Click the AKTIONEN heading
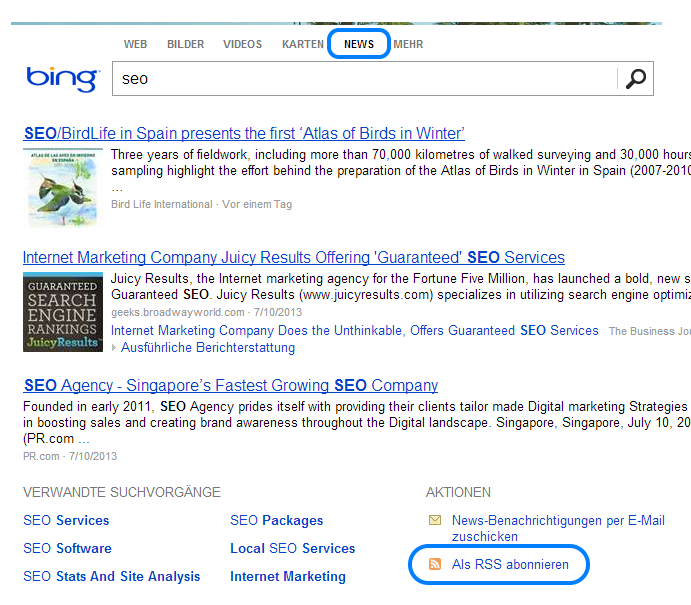The width and height of the screenshot is (691, 605). pos(458,492)
